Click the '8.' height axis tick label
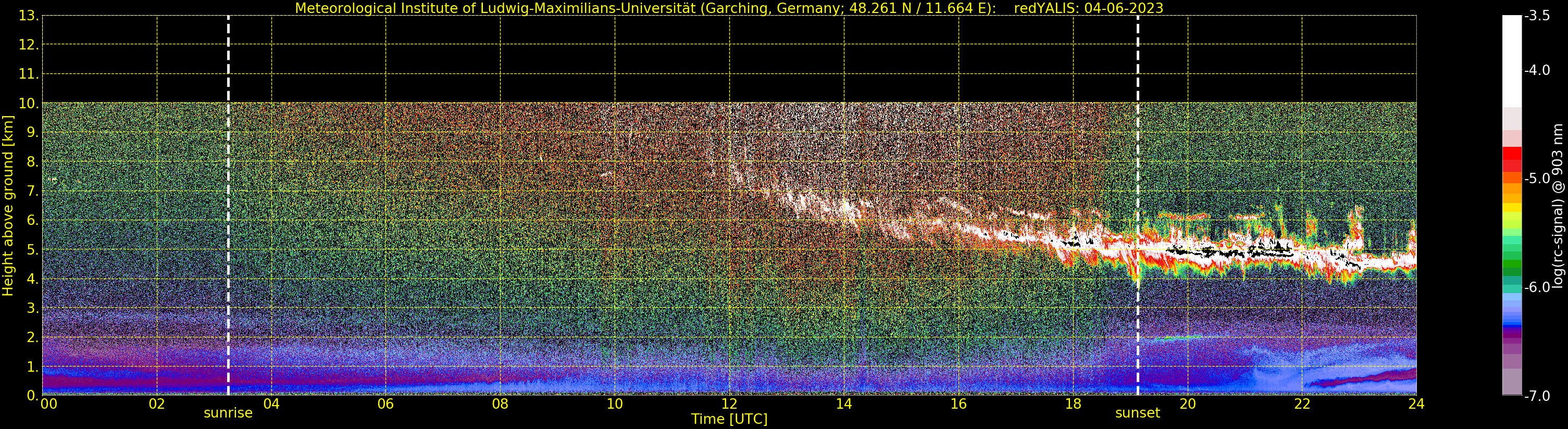Viewport: 1568px width, 429px height. 33,162
